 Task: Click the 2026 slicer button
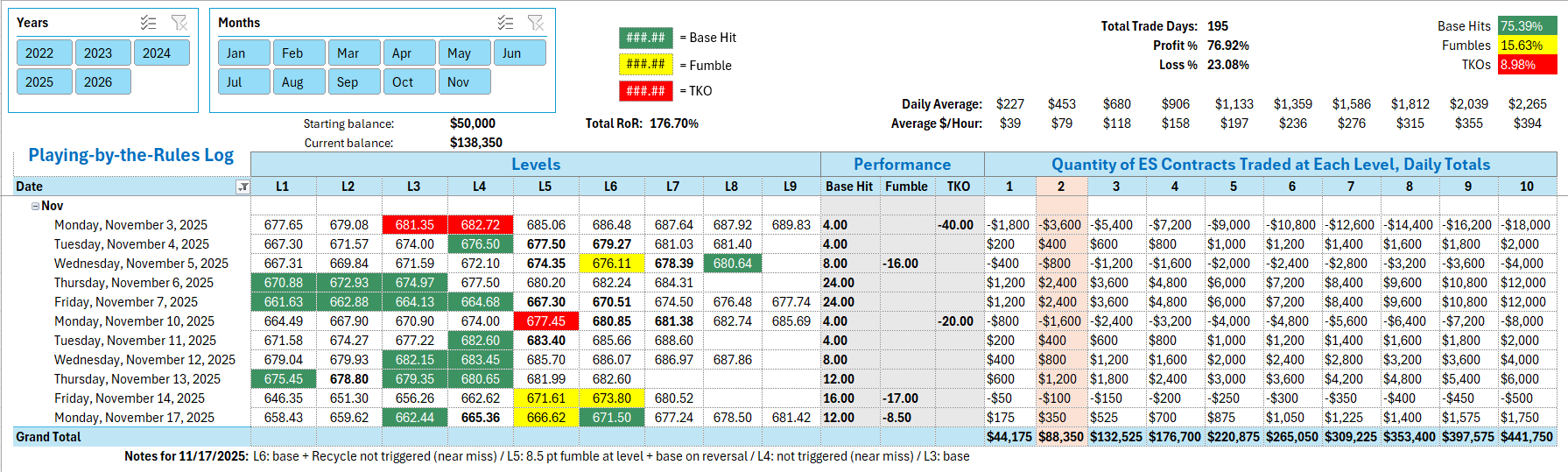tap(102, 81)
